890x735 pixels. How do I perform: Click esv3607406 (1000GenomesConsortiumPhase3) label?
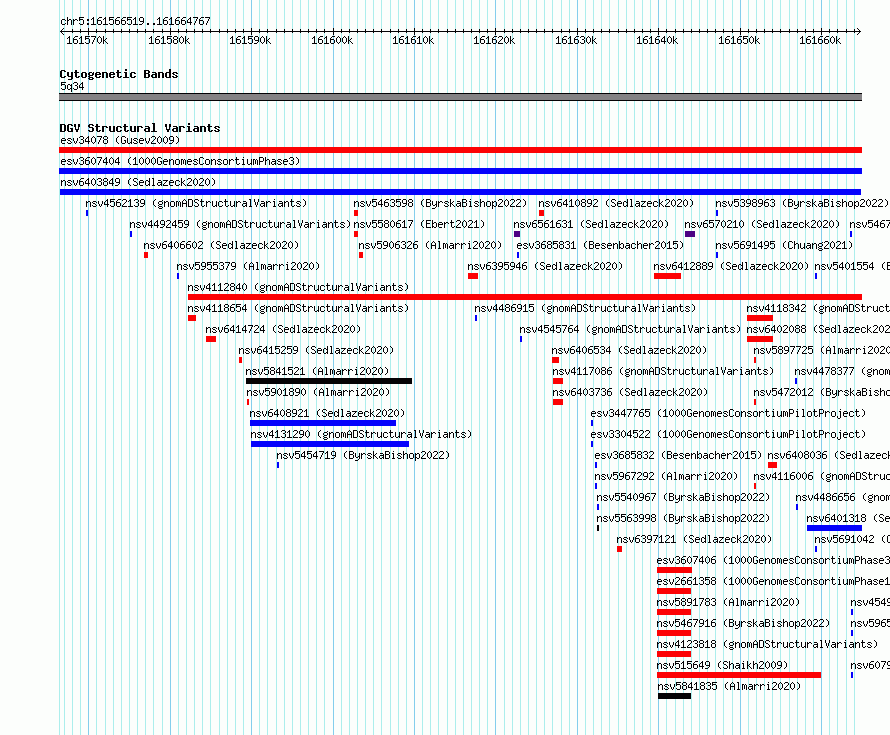(x=773, y=560)
